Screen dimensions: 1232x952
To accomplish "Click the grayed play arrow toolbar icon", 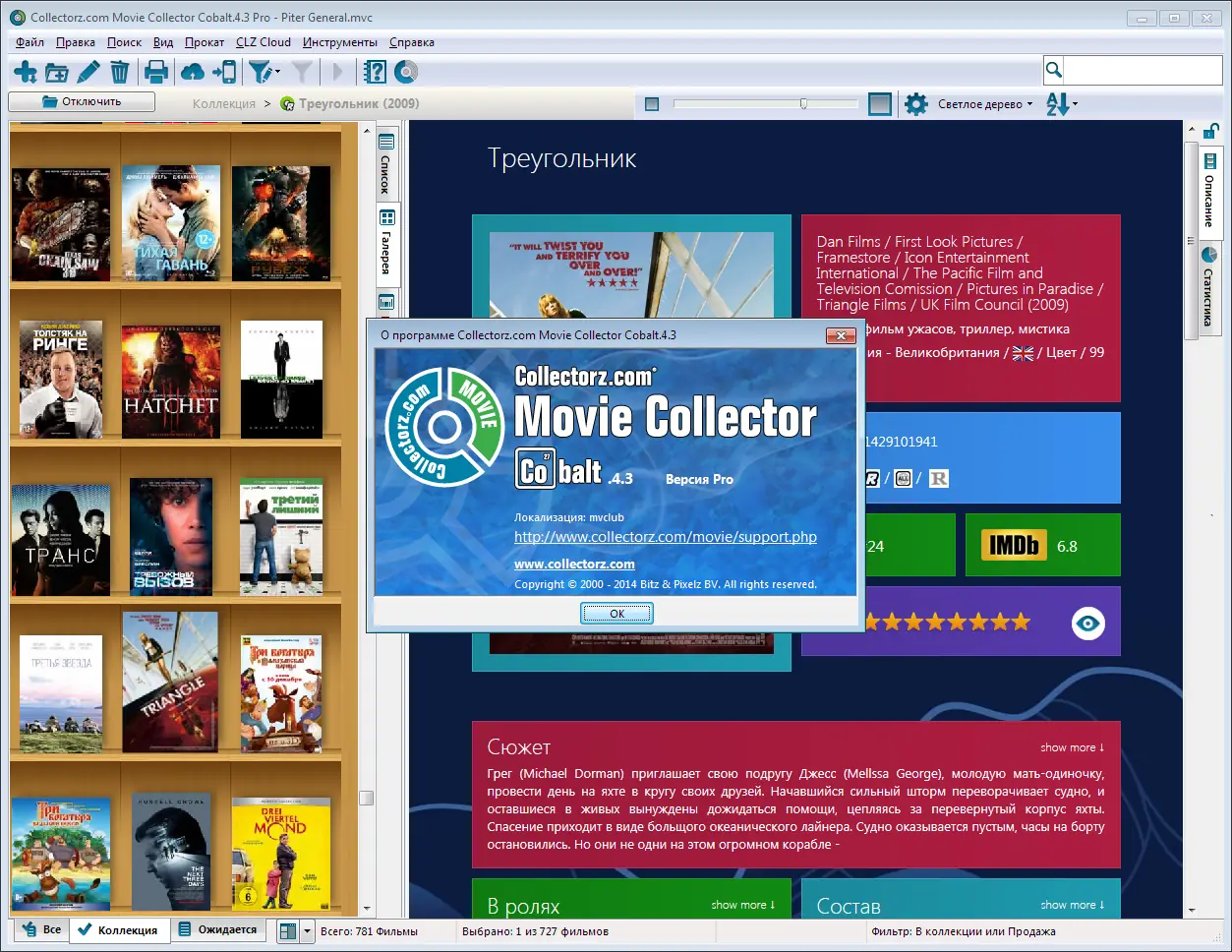I will coord(337,72).
